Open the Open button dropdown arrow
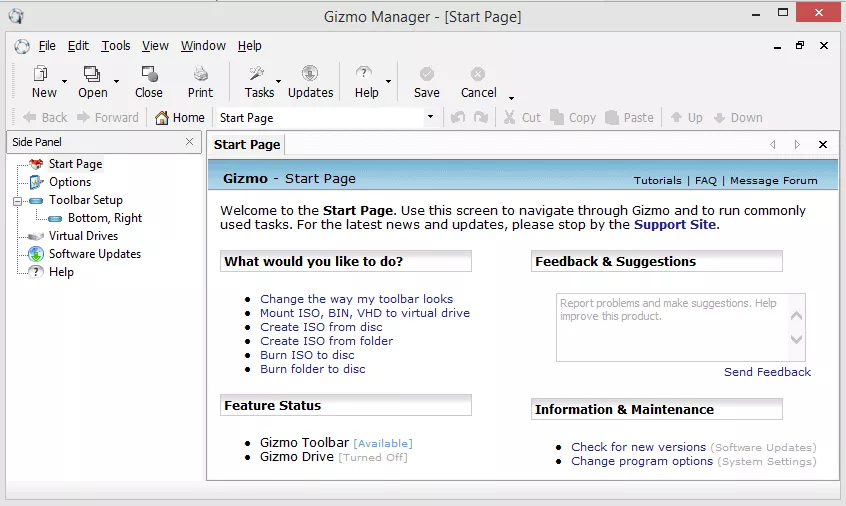 tap(116, 81)
